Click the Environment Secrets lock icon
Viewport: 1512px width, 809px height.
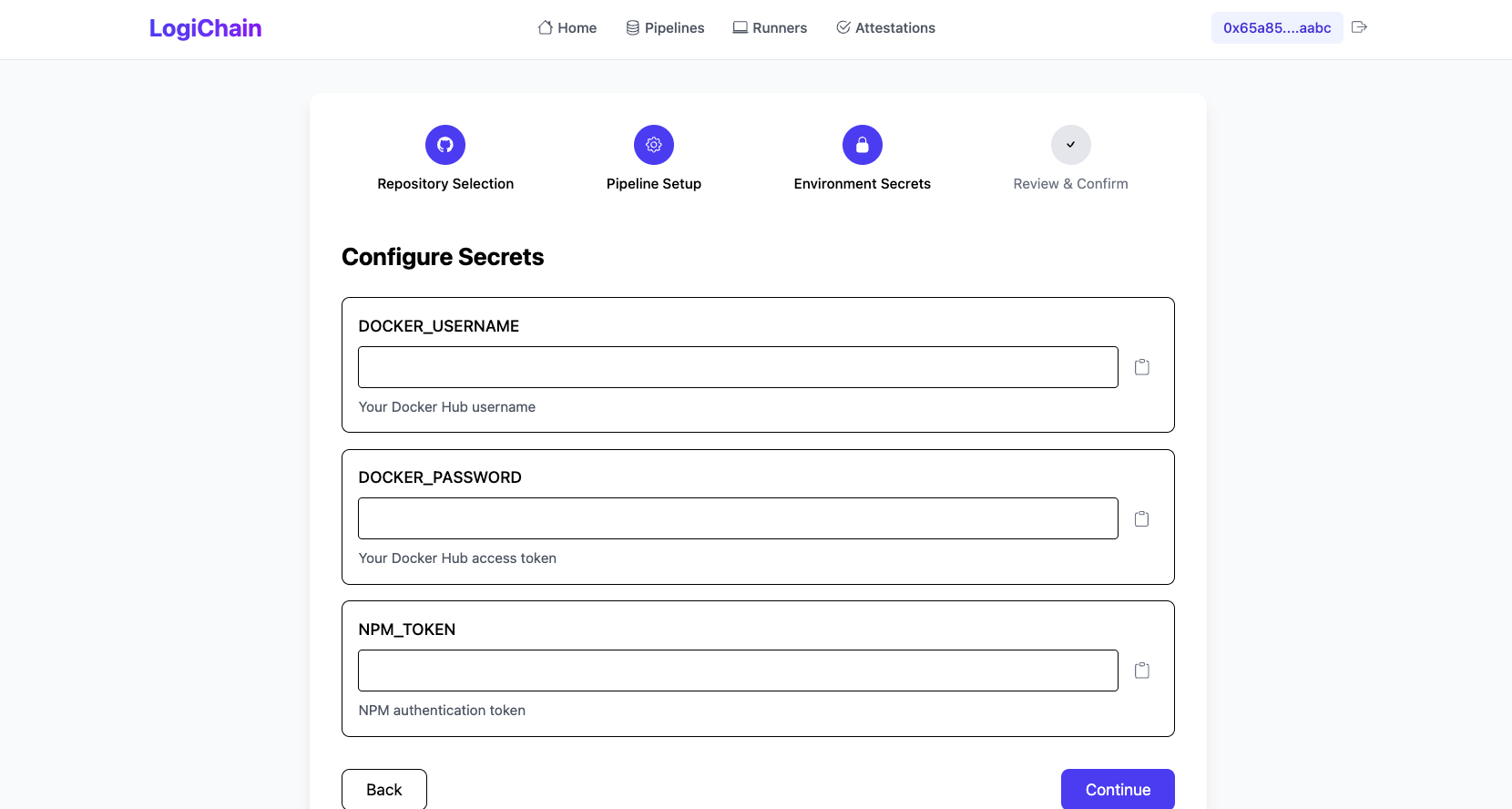863,145
